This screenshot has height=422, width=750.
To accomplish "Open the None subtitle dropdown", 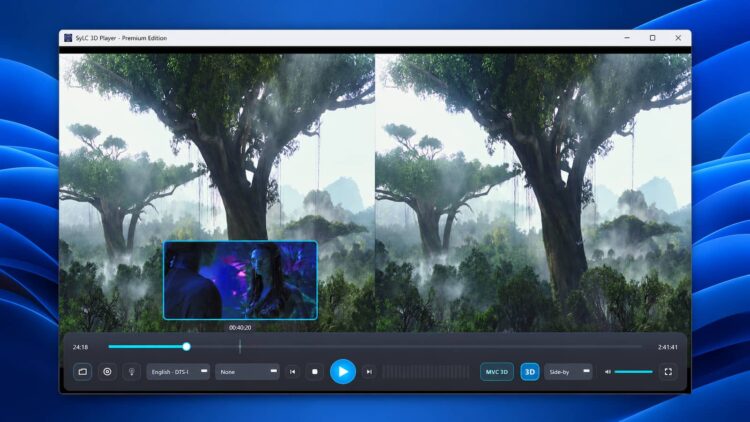I will coord(247,372).
